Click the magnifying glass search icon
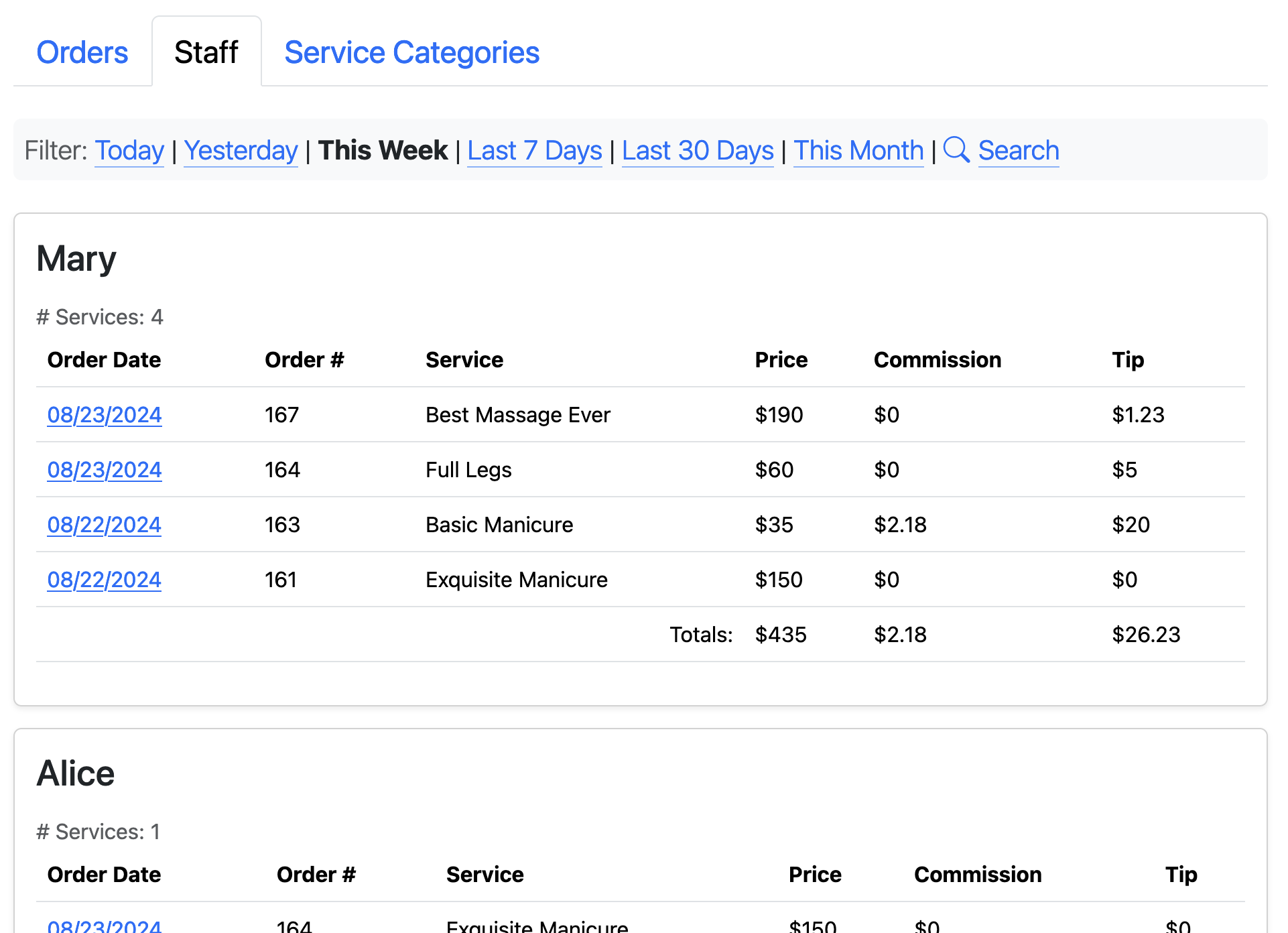The width and height of the screenshot is (1288, 933). coord(956,149)
